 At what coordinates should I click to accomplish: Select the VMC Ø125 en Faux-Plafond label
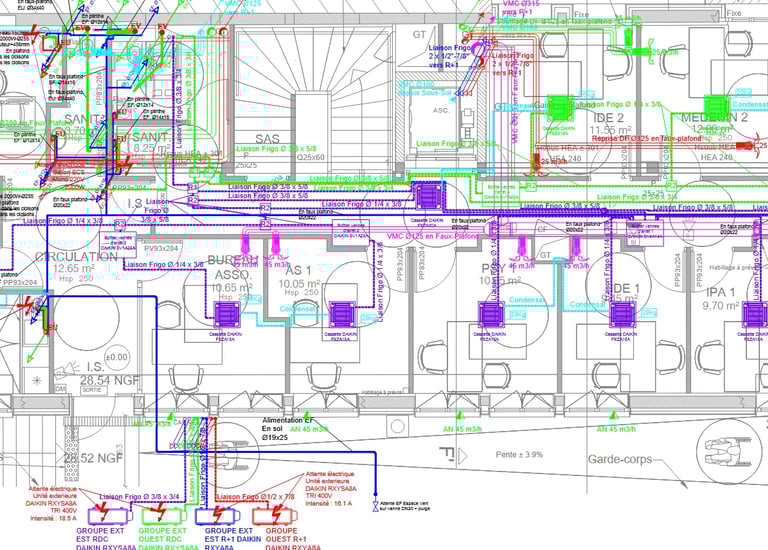point(433,237)
